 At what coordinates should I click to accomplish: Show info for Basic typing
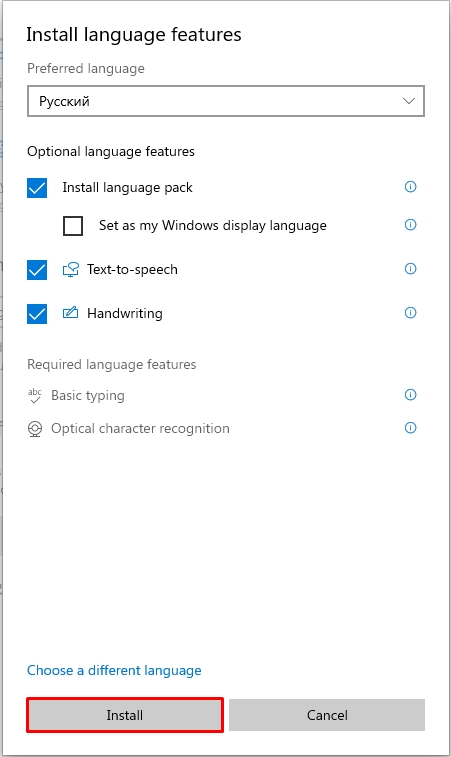pyautogui.click(x=410, y=394)
